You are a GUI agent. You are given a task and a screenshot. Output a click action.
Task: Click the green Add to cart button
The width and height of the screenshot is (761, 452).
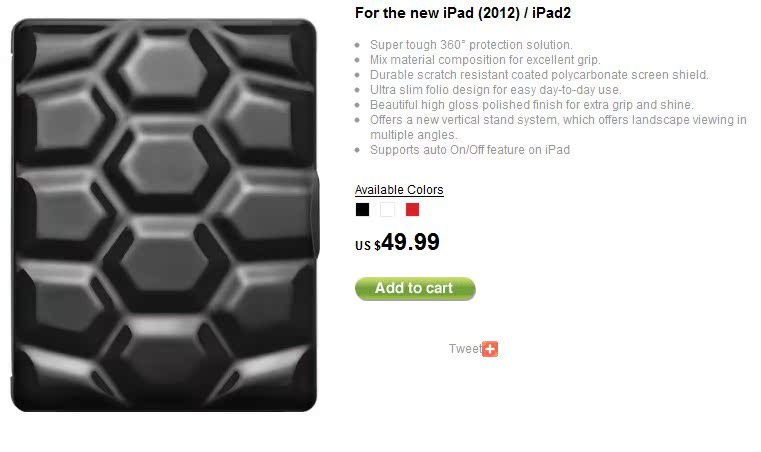415,288
